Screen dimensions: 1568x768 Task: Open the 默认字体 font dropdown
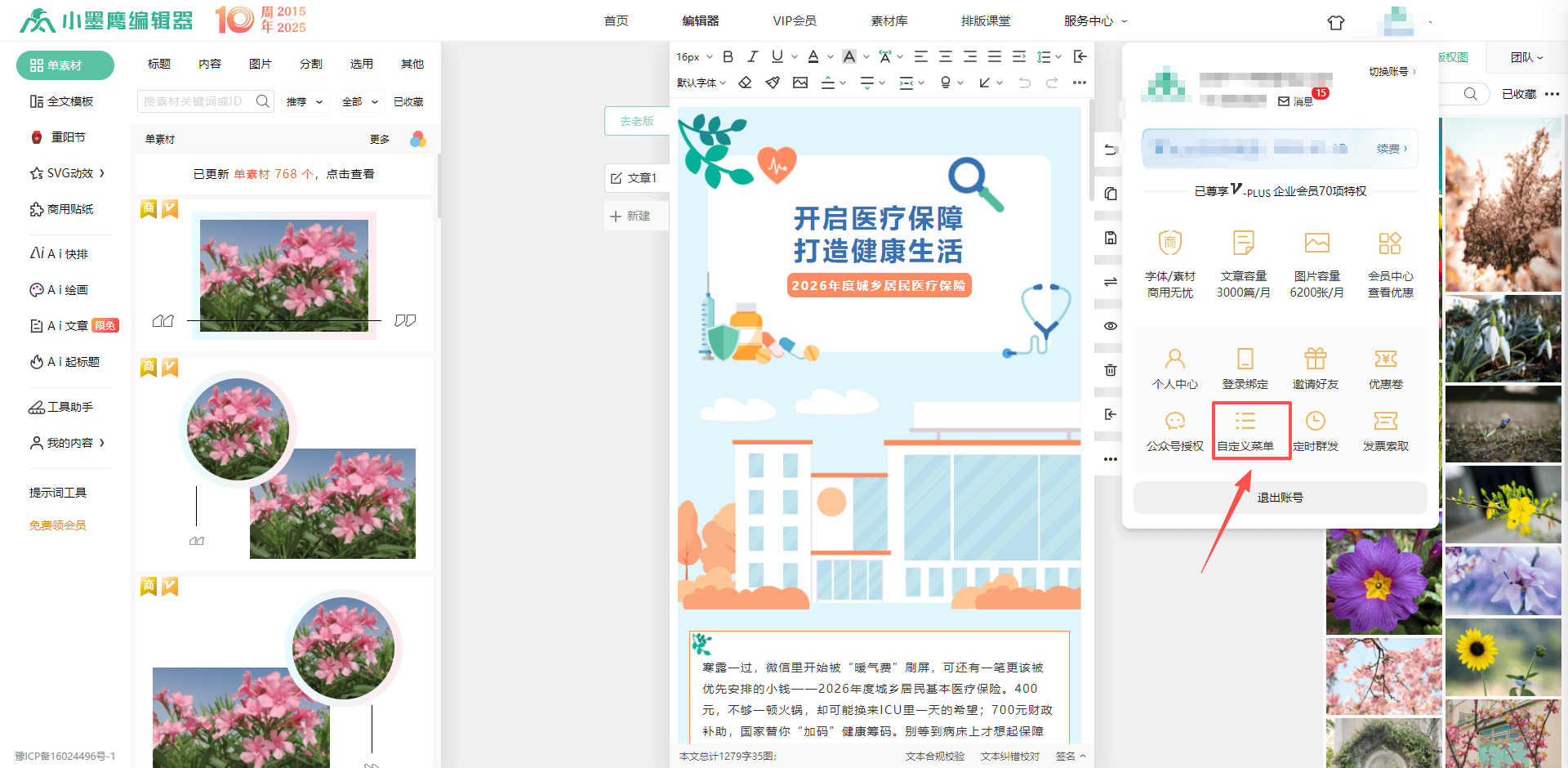(701, 83)
